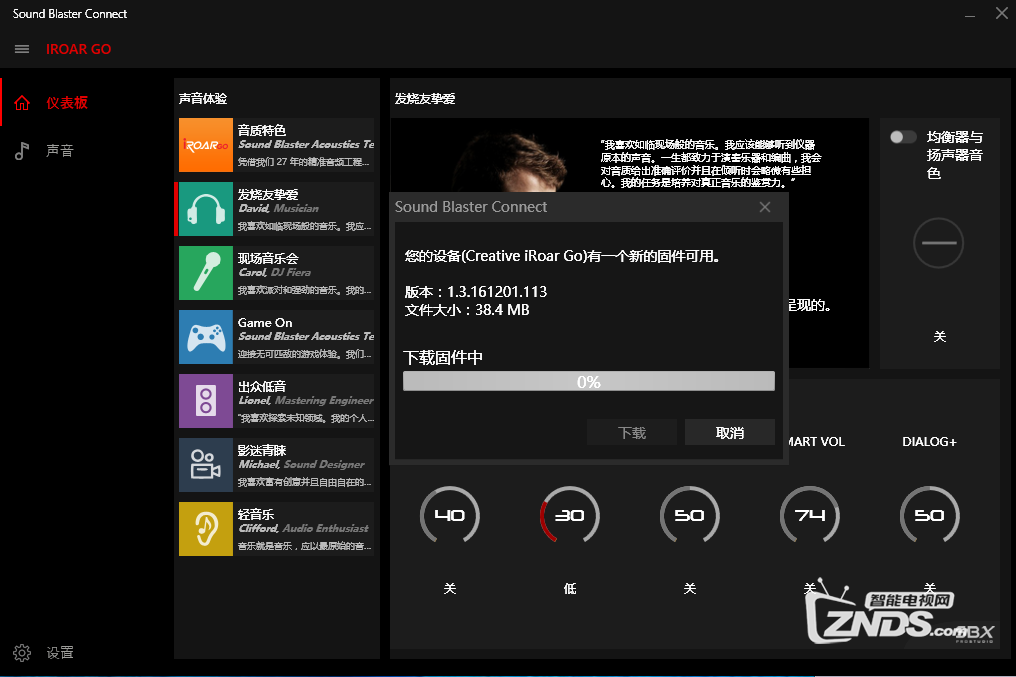
Task: Open the 仪表板 dashboard tab
Action: coord(67,103)
